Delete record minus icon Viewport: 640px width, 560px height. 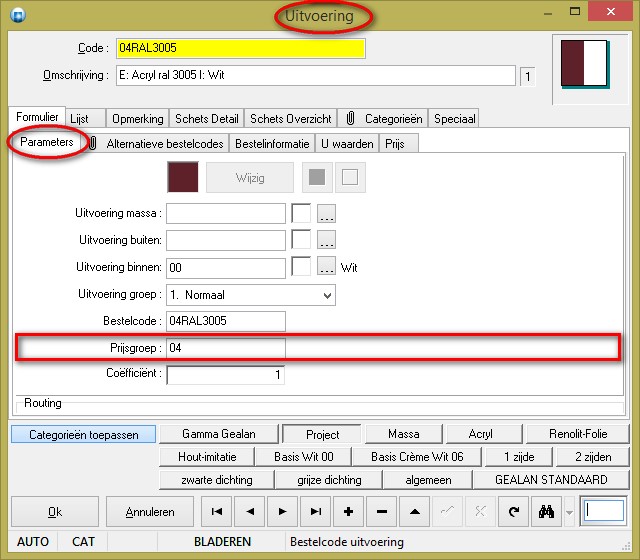382,511
